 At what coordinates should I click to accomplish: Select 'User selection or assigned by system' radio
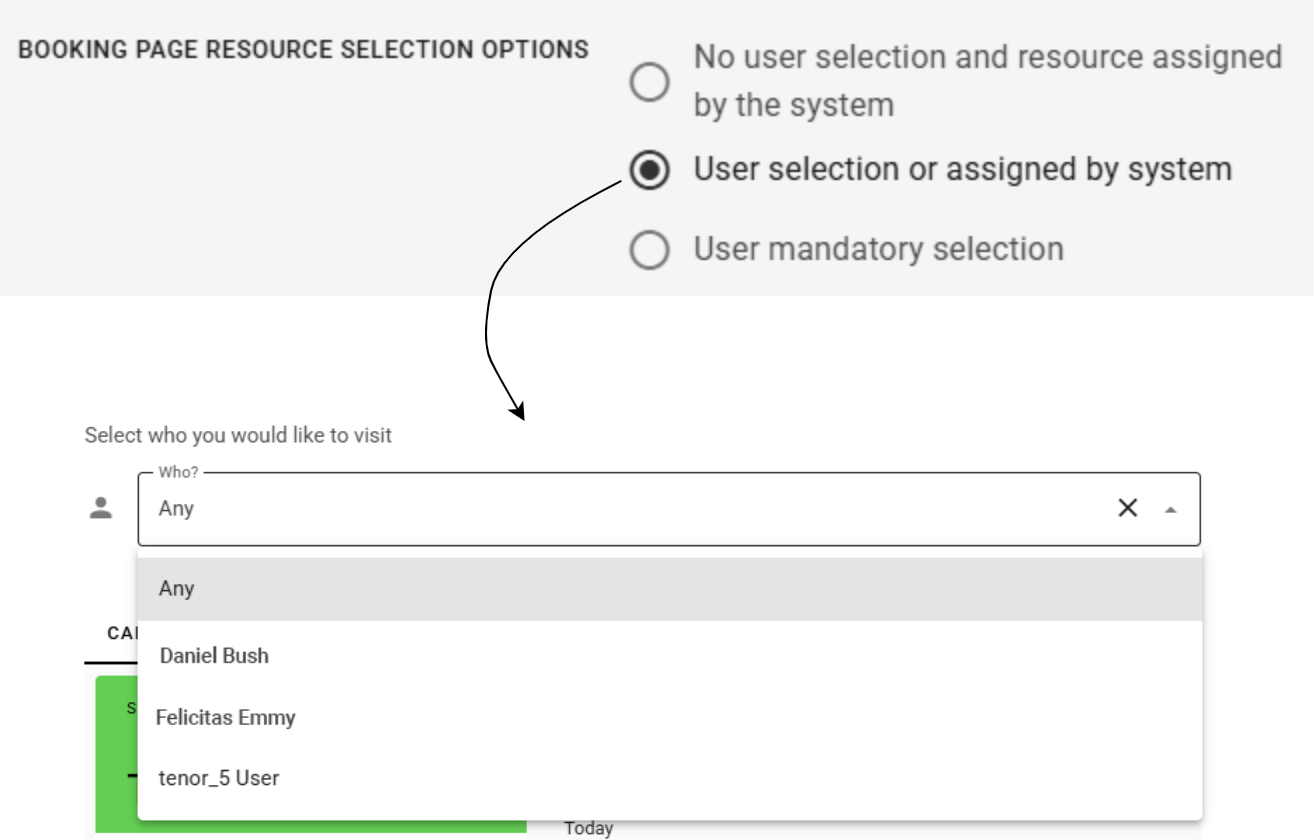tap(649, 170)
